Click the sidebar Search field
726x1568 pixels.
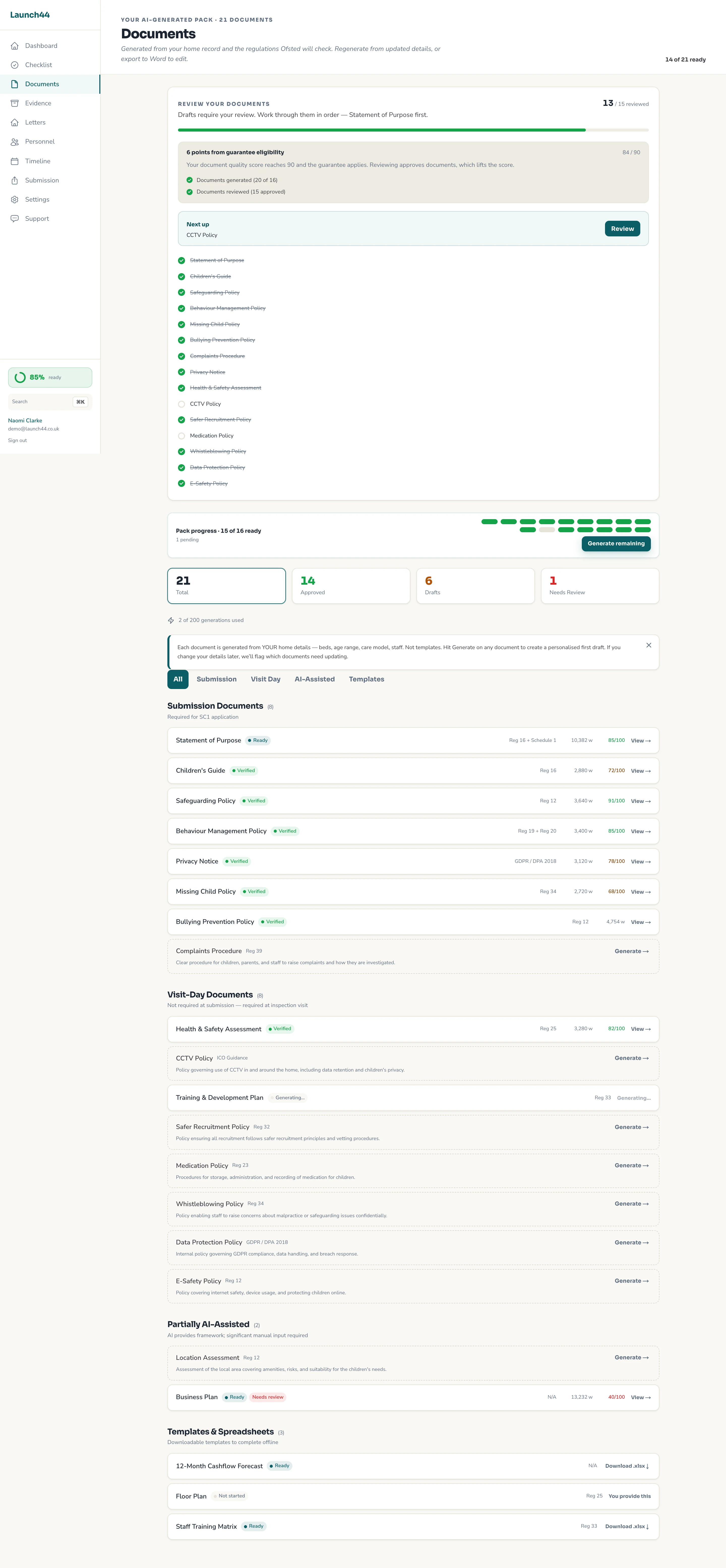[50, 402]
